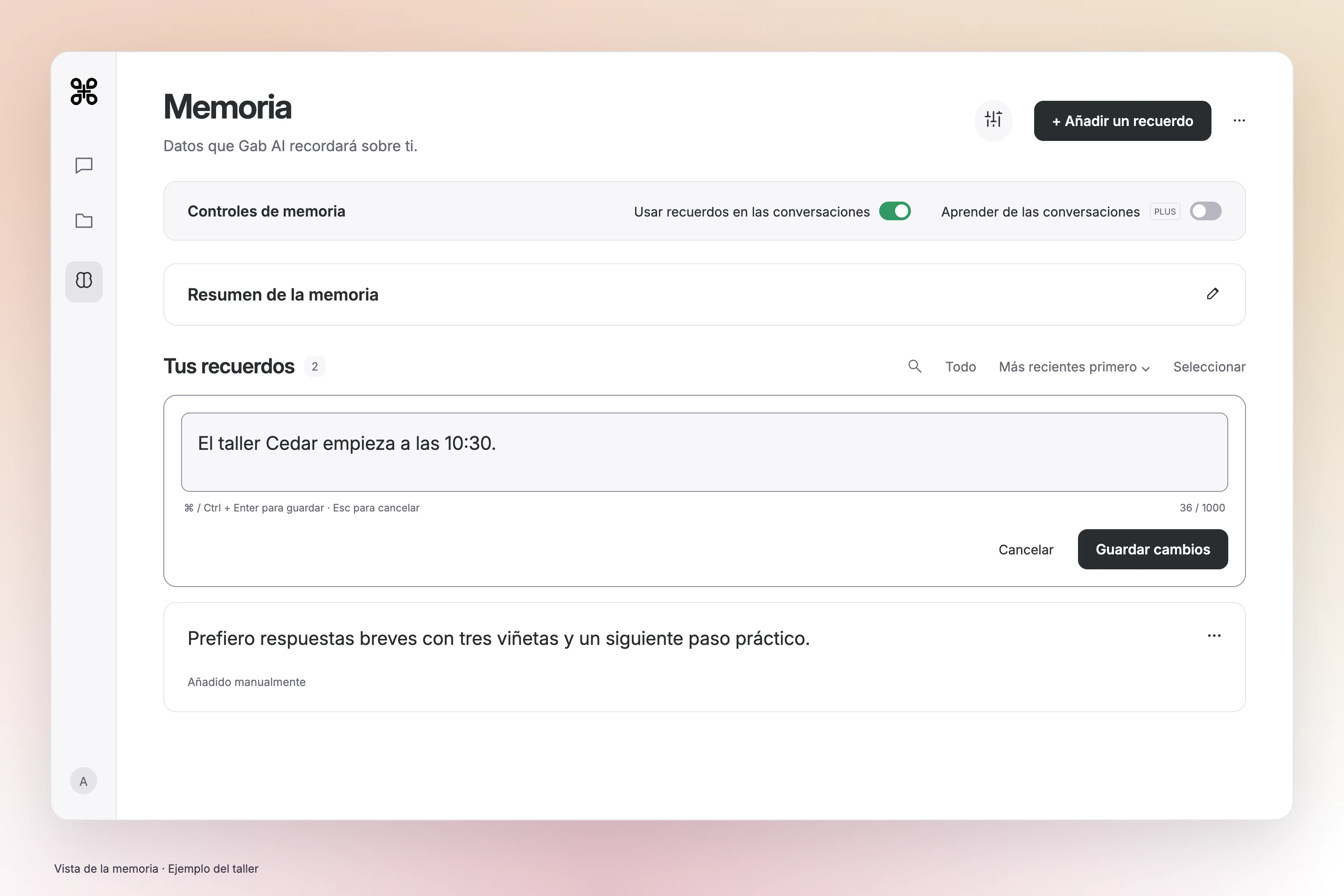Click the Prefiero respuestas breves memory text
The height and width of the screenshot is (896, 1344).
click(x=498, y=638)
